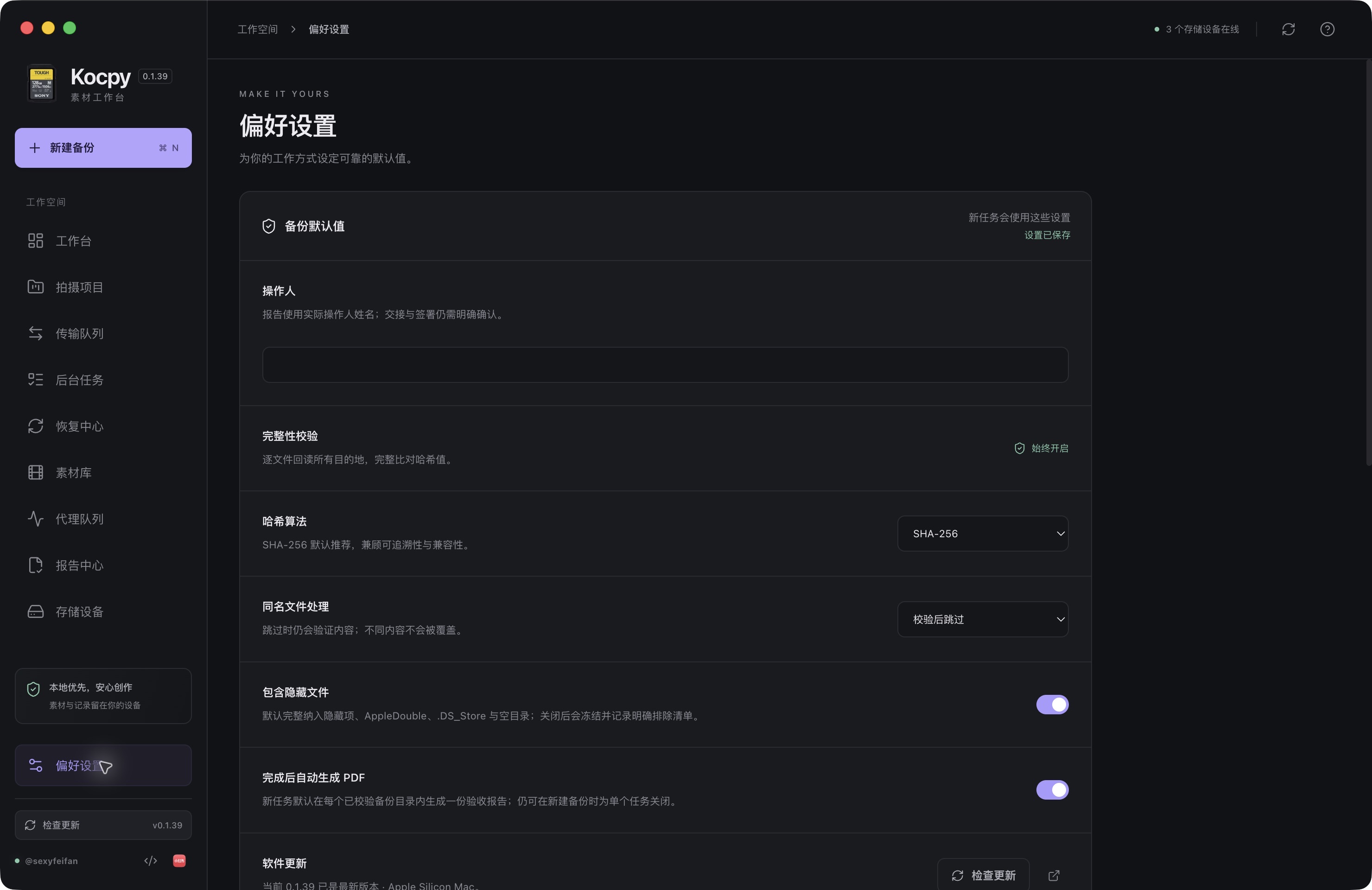Screen dimensions: 1372x890
Task: Click the shield icon next to 备份默认值
Action: tap(269, 226)
